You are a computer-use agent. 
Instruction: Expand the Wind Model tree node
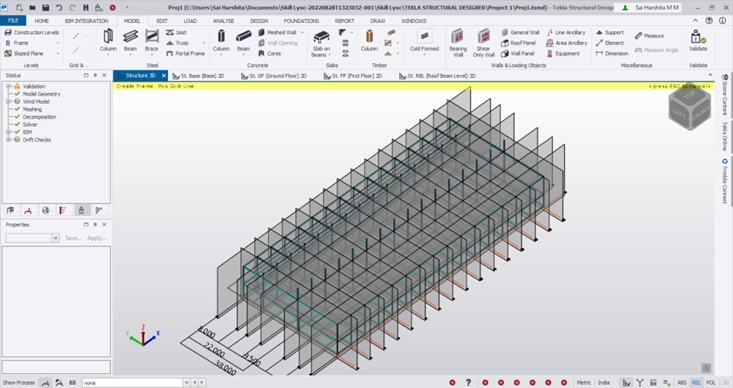[x=8, y=101]
